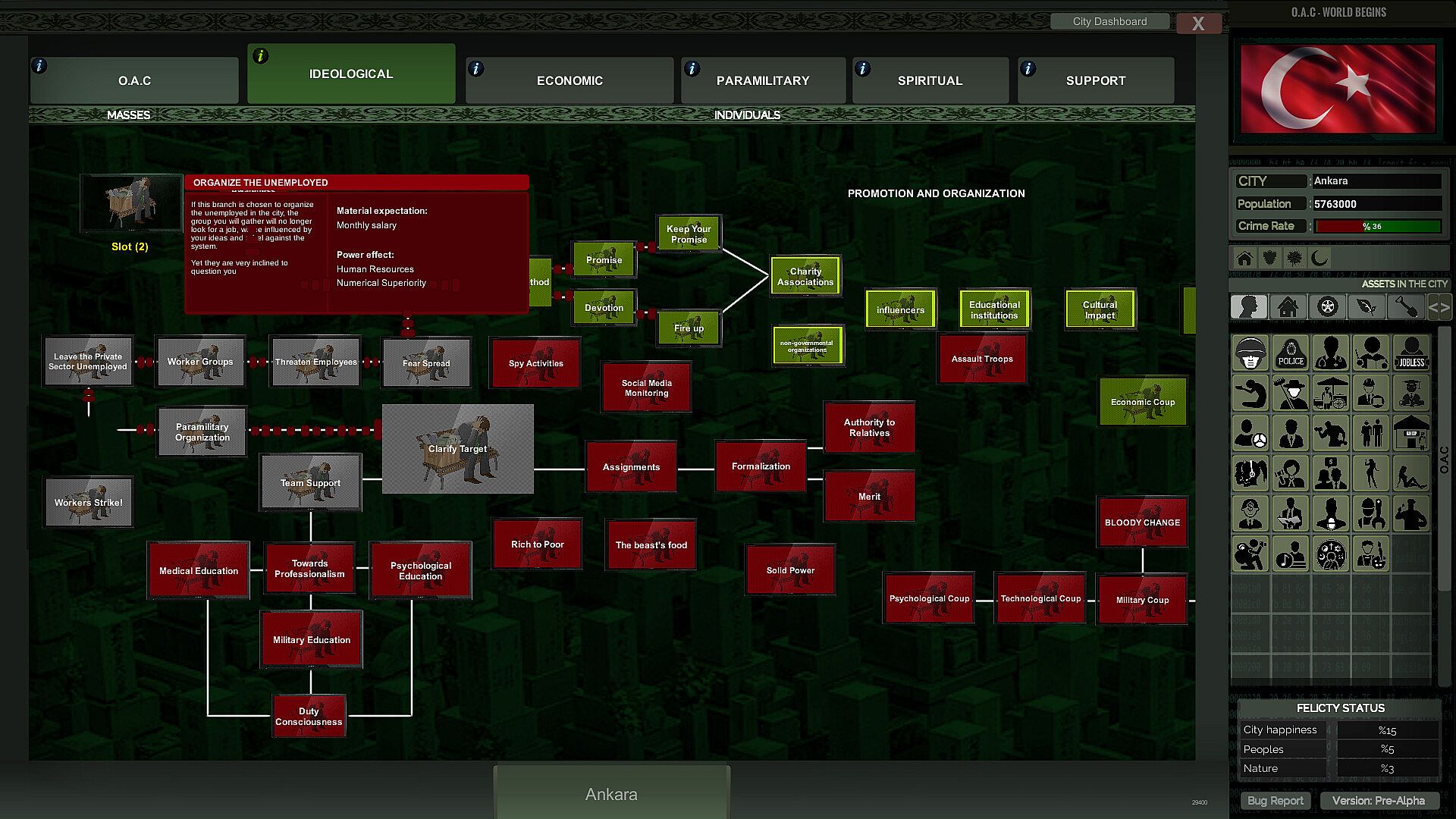The height and width of the screenshot is (819, 1456).
Task: Select the Clarify Target node
Action: [457, 449]
